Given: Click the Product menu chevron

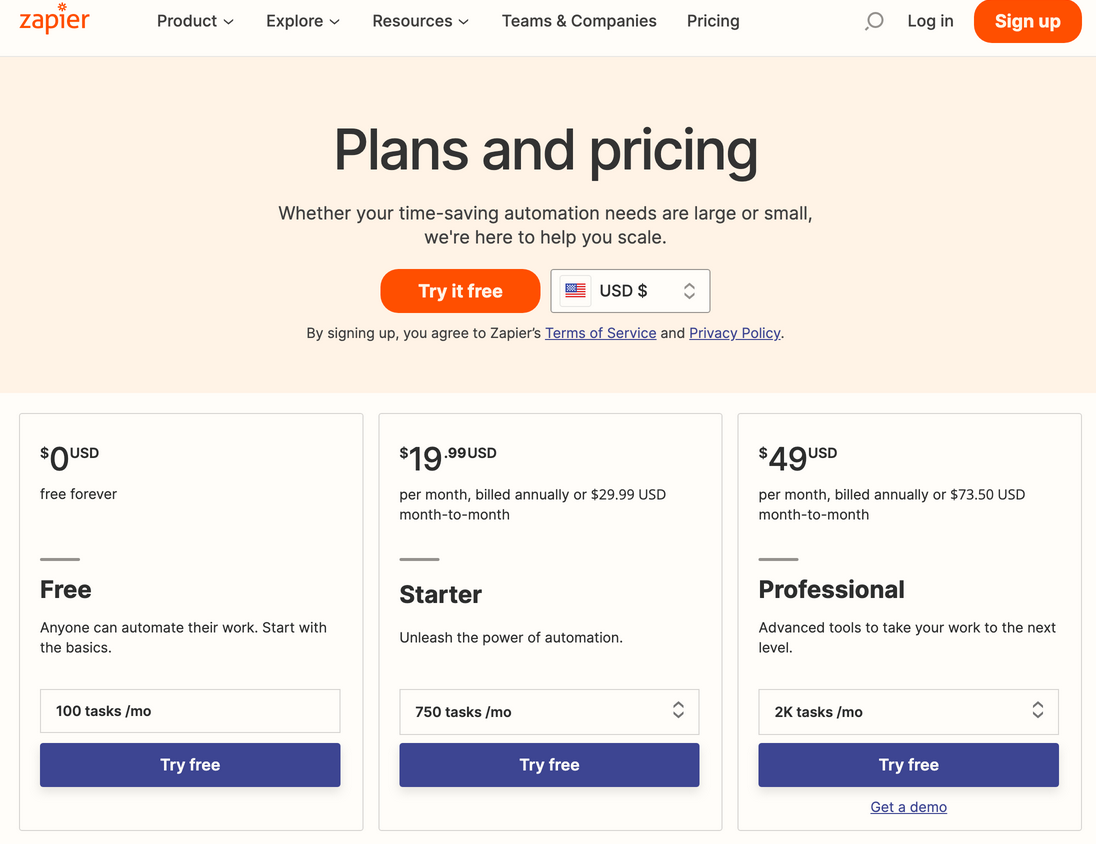Looking at the screenshot, I should (x=229, y=22).
